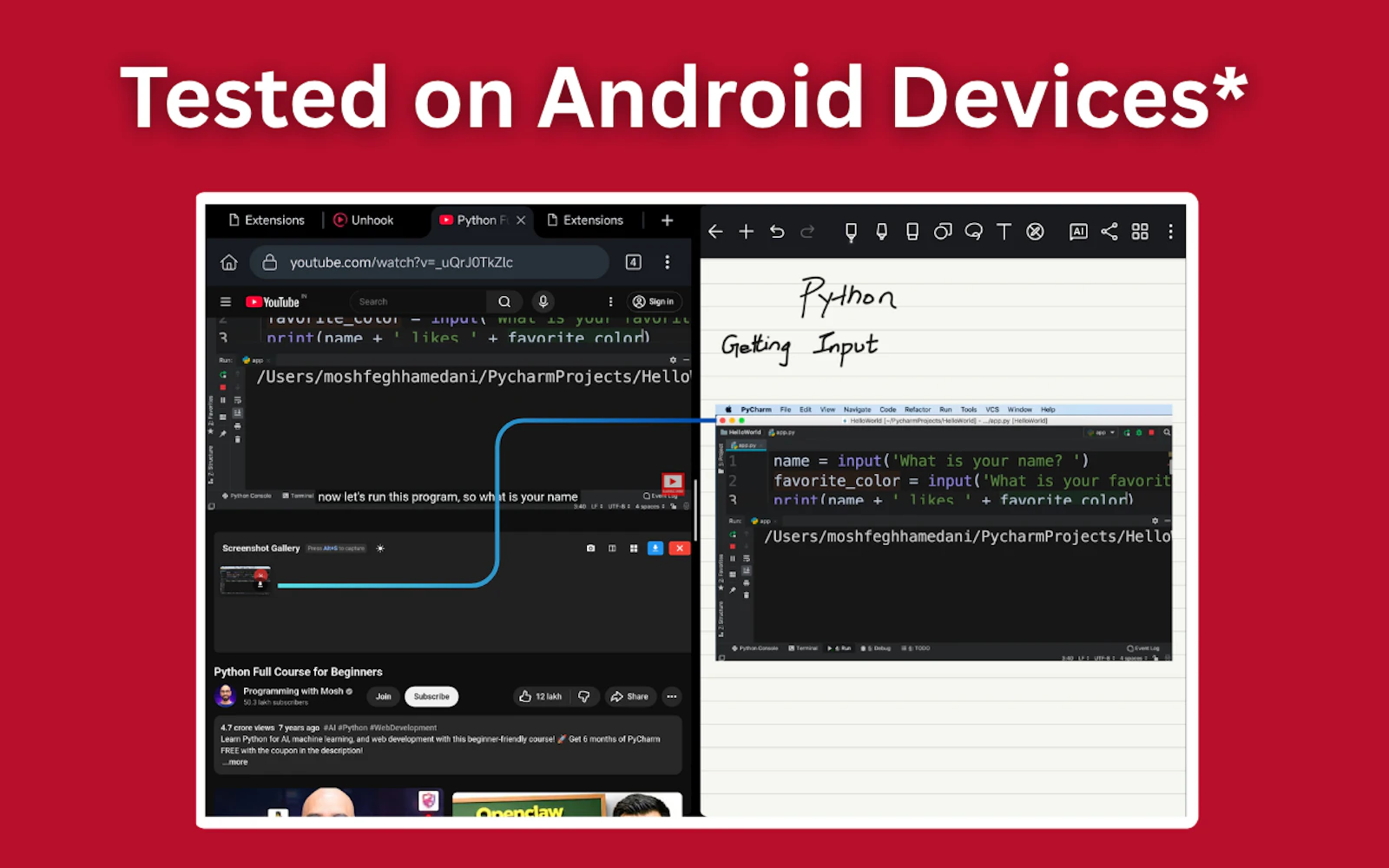Open the AI assistant in notes
This screenshot has width=1389, height=868.
(x=1078, y=232)
